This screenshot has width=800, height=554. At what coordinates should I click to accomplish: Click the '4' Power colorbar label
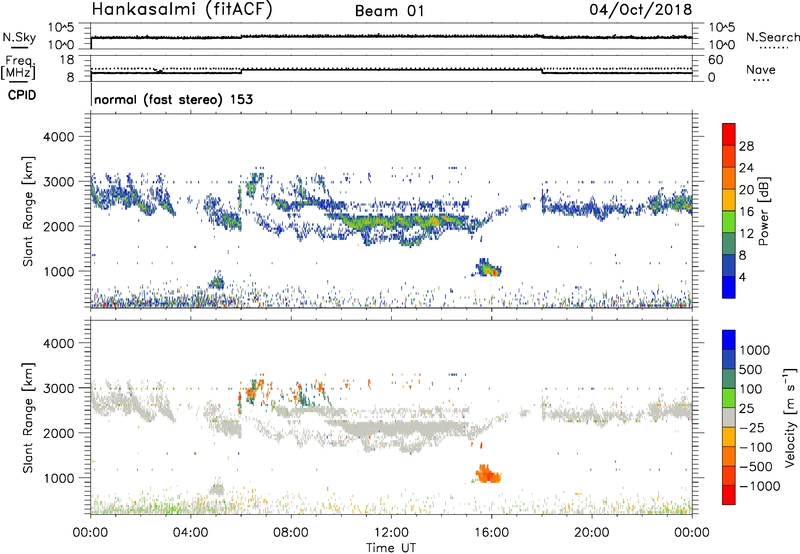click(742, 277)
